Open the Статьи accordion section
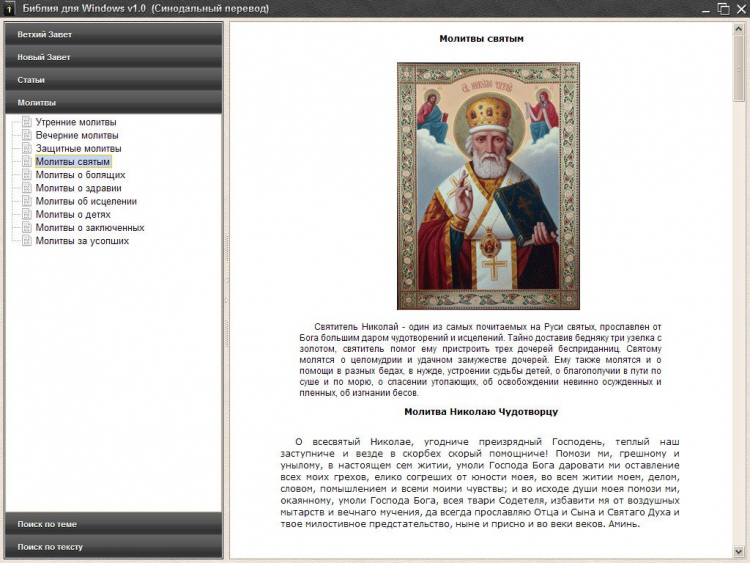The height and width of the screenshot is (563, 750). coord(113,79)
